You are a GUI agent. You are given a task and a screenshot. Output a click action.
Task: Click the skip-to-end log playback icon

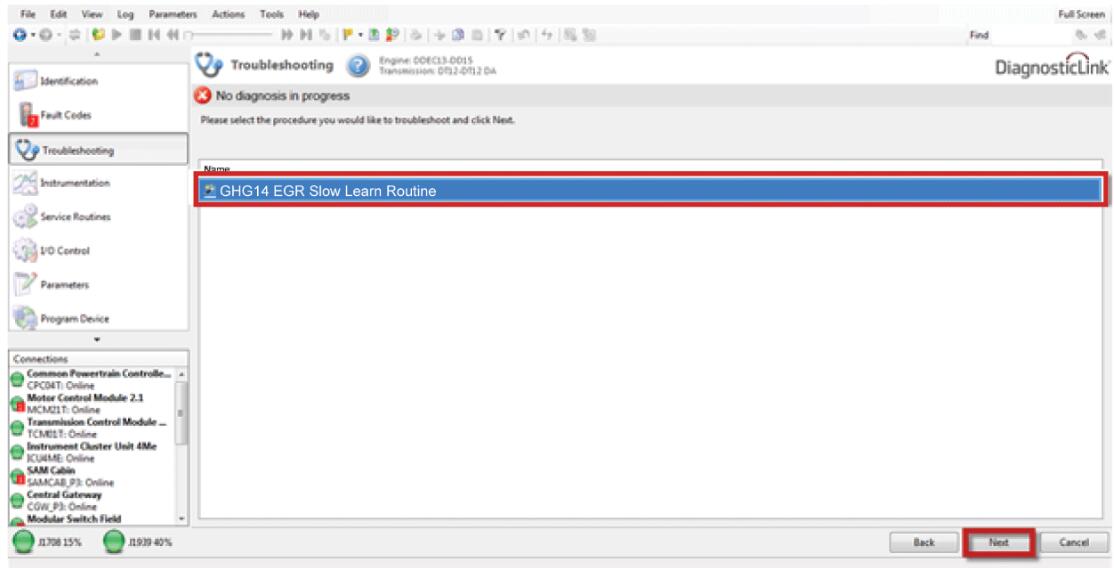[x=305, y=35]
